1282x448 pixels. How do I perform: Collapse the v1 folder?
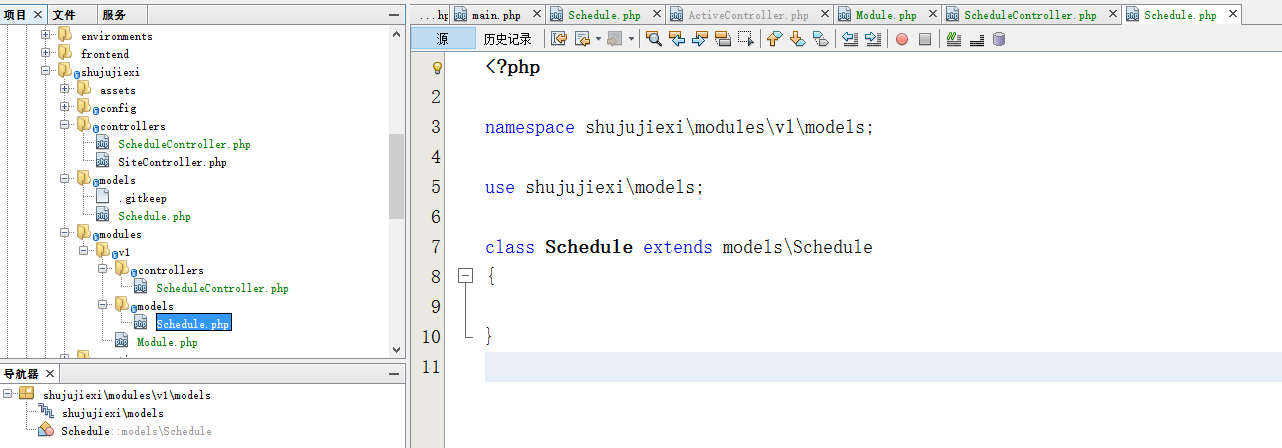[x=83, y=251]
